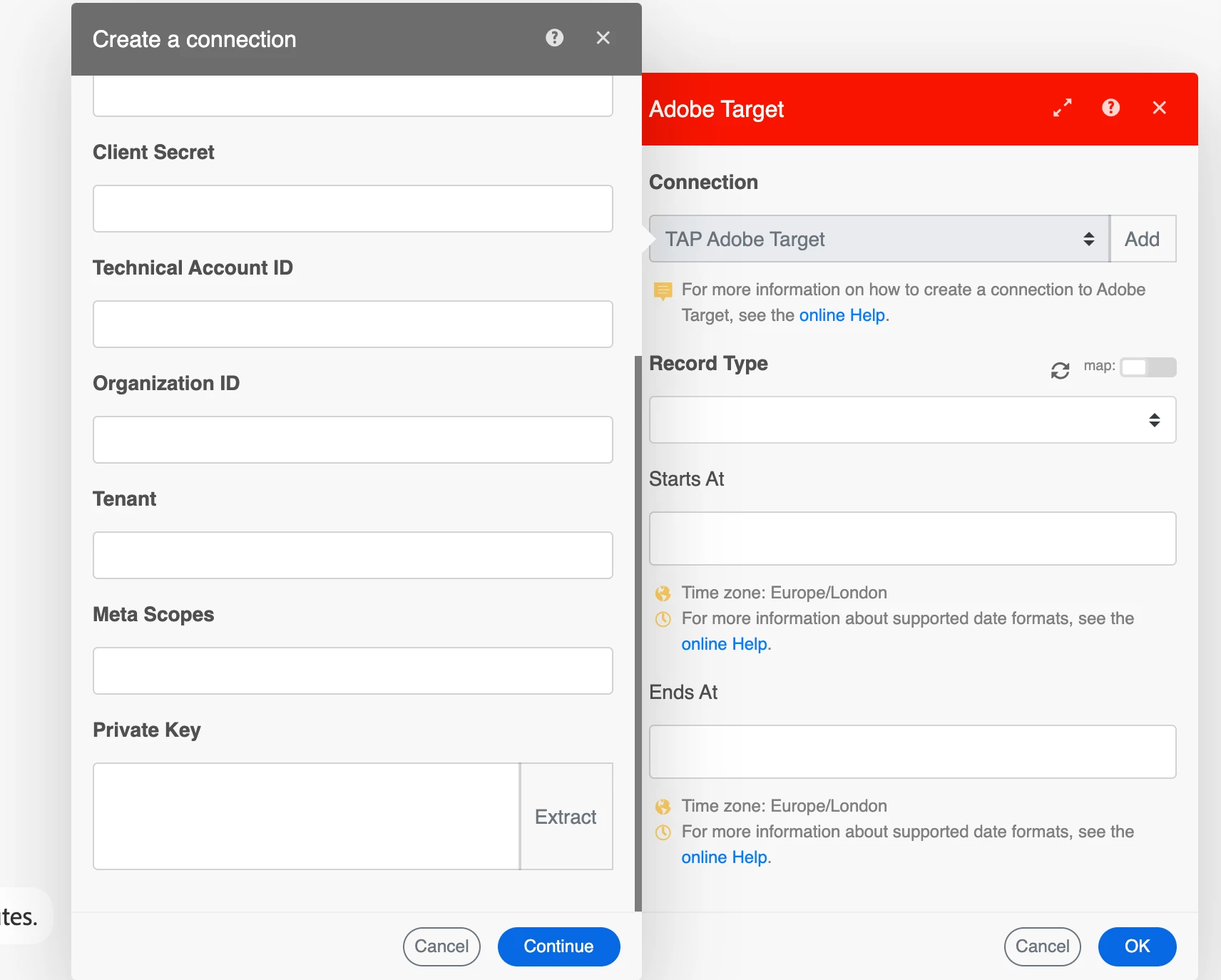Click OK in the Adobe Target panel

click(1137, 946)
